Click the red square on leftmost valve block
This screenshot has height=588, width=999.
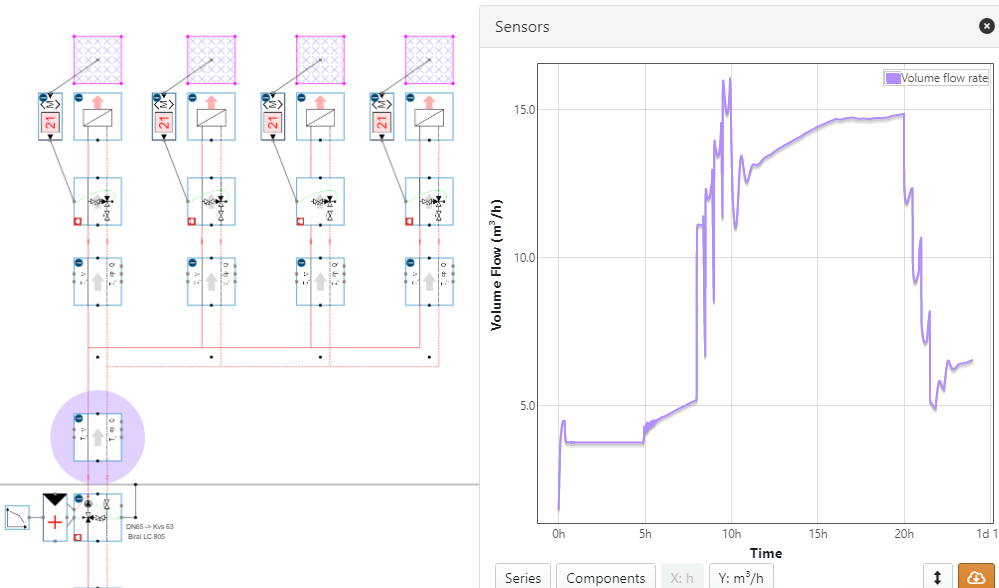coord(78,222)
